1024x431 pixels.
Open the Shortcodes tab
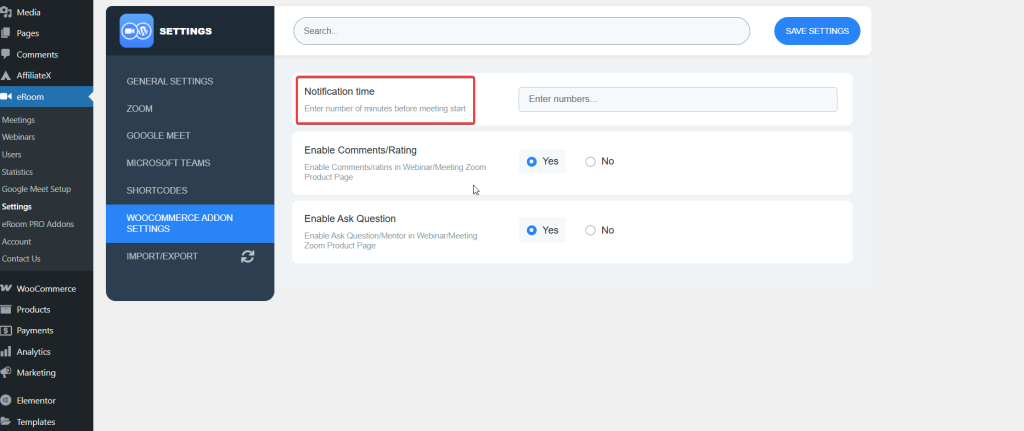click(x=190, y=191)
